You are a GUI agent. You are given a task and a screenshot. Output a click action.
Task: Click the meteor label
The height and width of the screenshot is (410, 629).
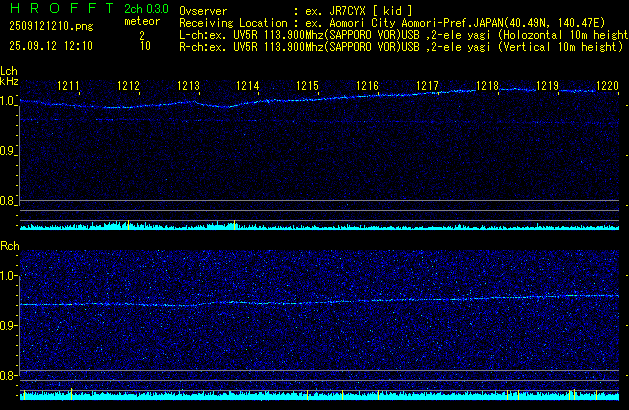tap(142, 21)
